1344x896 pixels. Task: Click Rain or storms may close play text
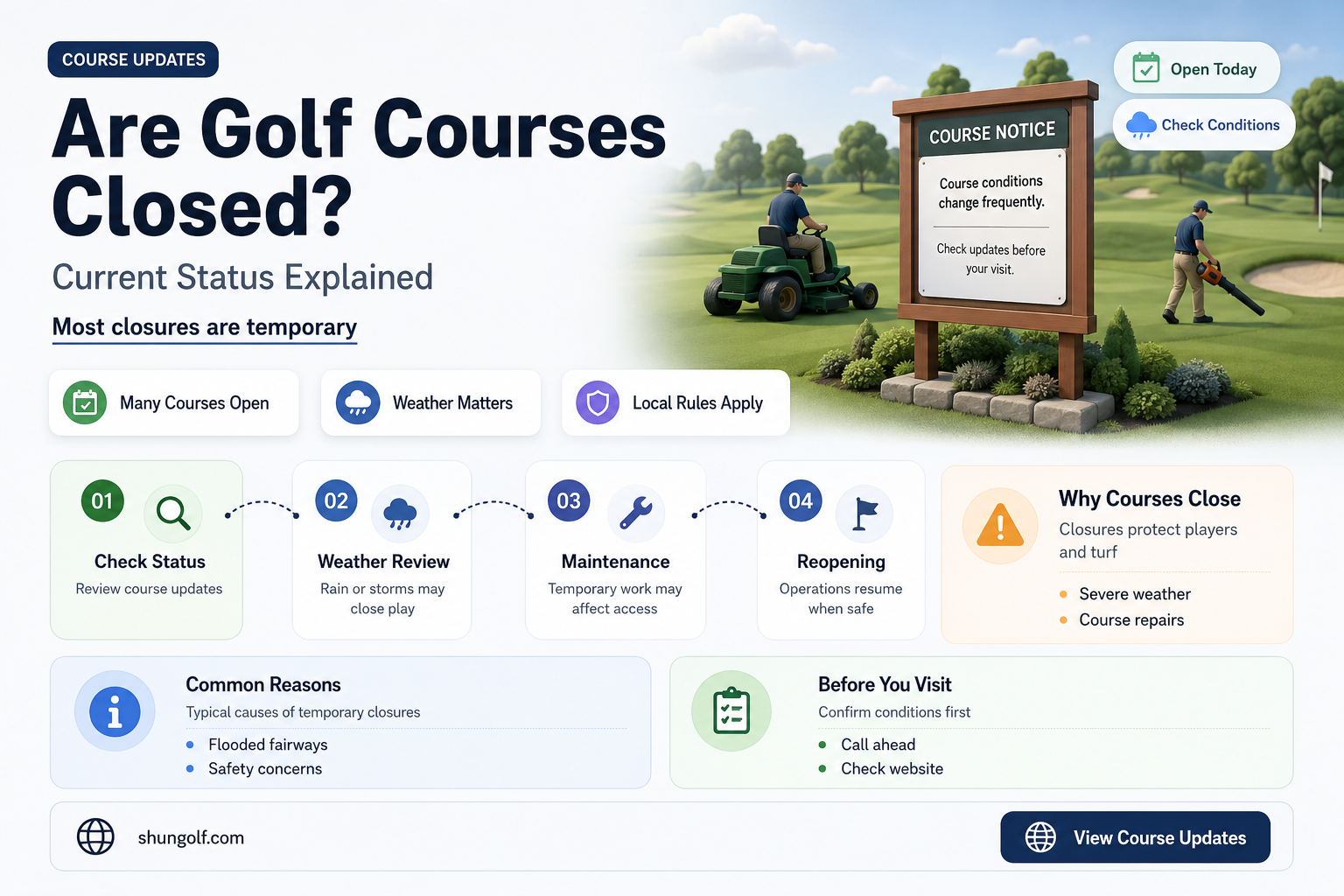pyautogui.click(x=382, y=598)
